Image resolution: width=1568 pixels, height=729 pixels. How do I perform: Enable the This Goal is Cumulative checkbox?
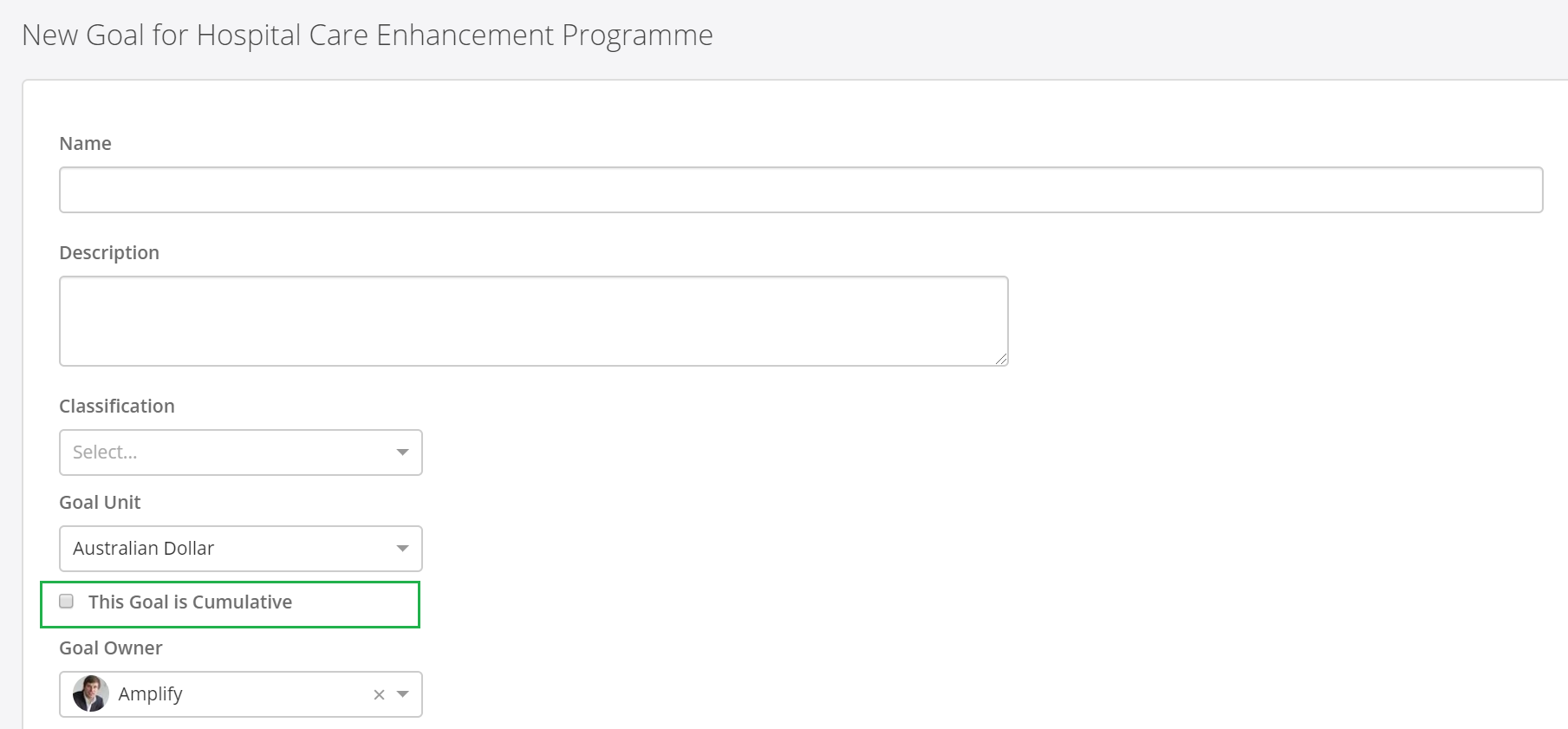point(67,602)
